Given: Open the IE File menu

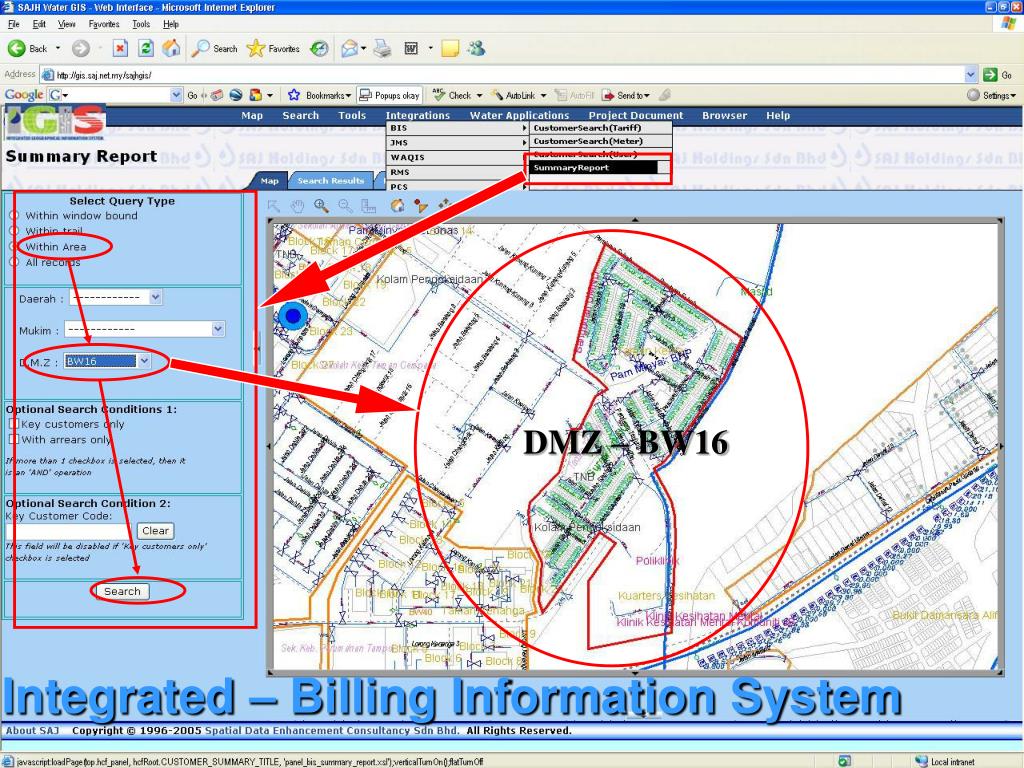Looking at the screenshot, I should (x=14, y=24).
